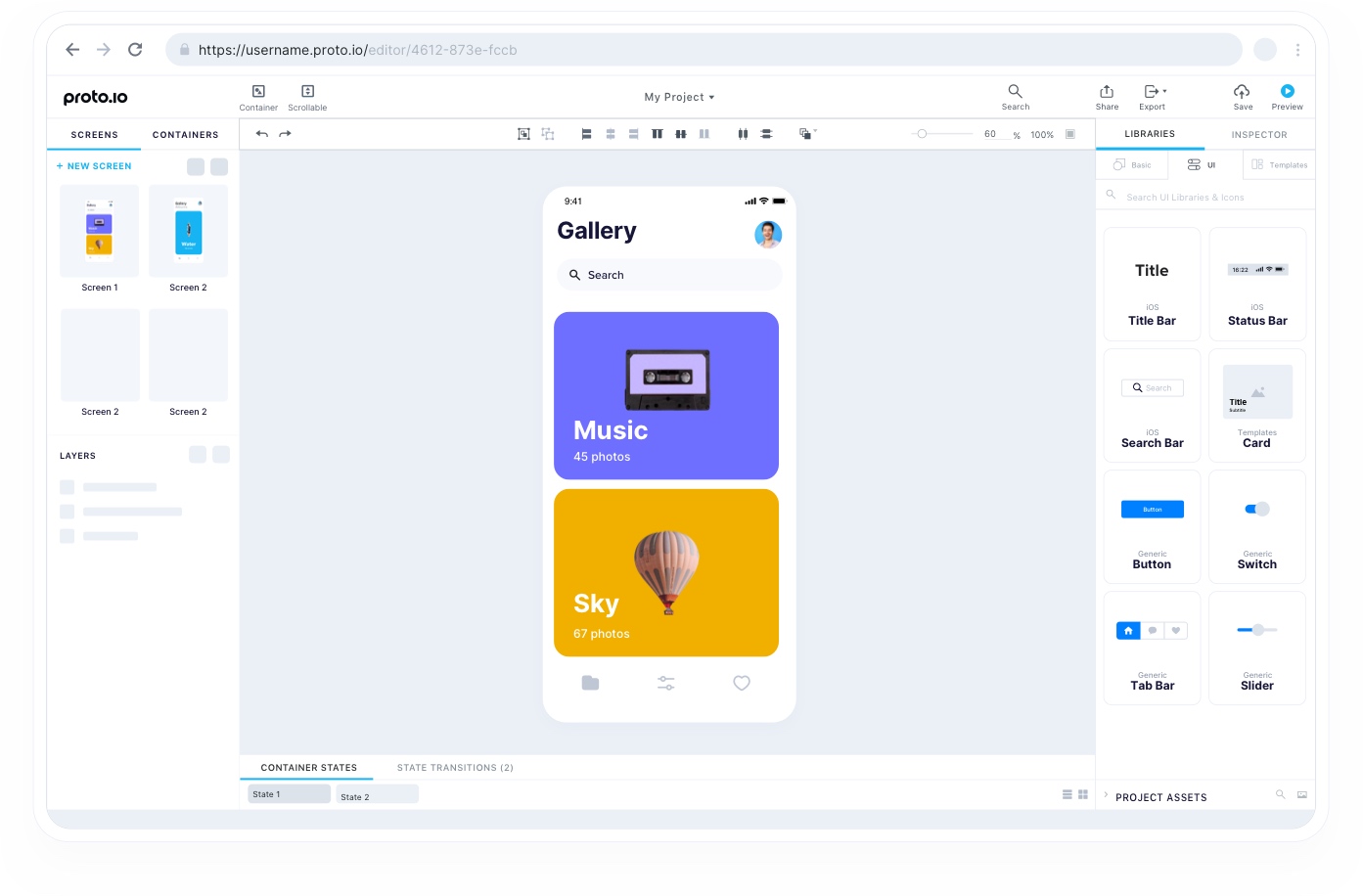This screenshot has height=896, width=1363.
Task: Open the Search tool in the top bar
Action: coord(1015,95)
